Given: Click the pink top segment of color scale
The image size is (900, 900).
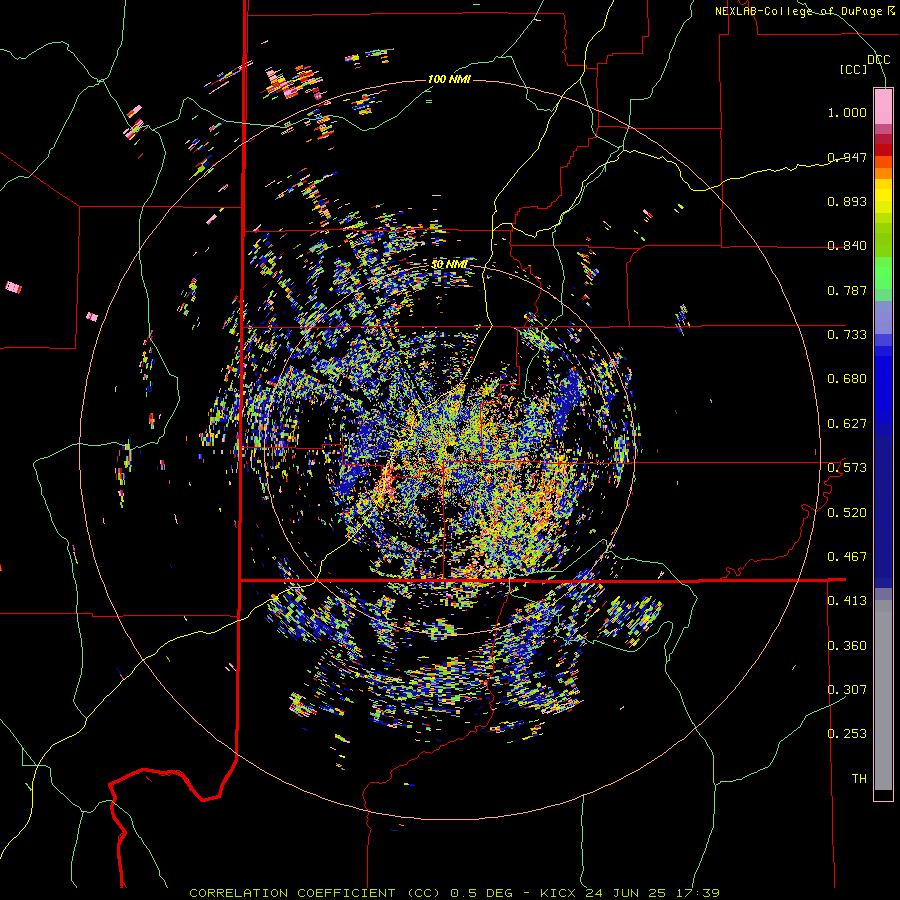Looking at the screenshot, I should pos(883,107).
